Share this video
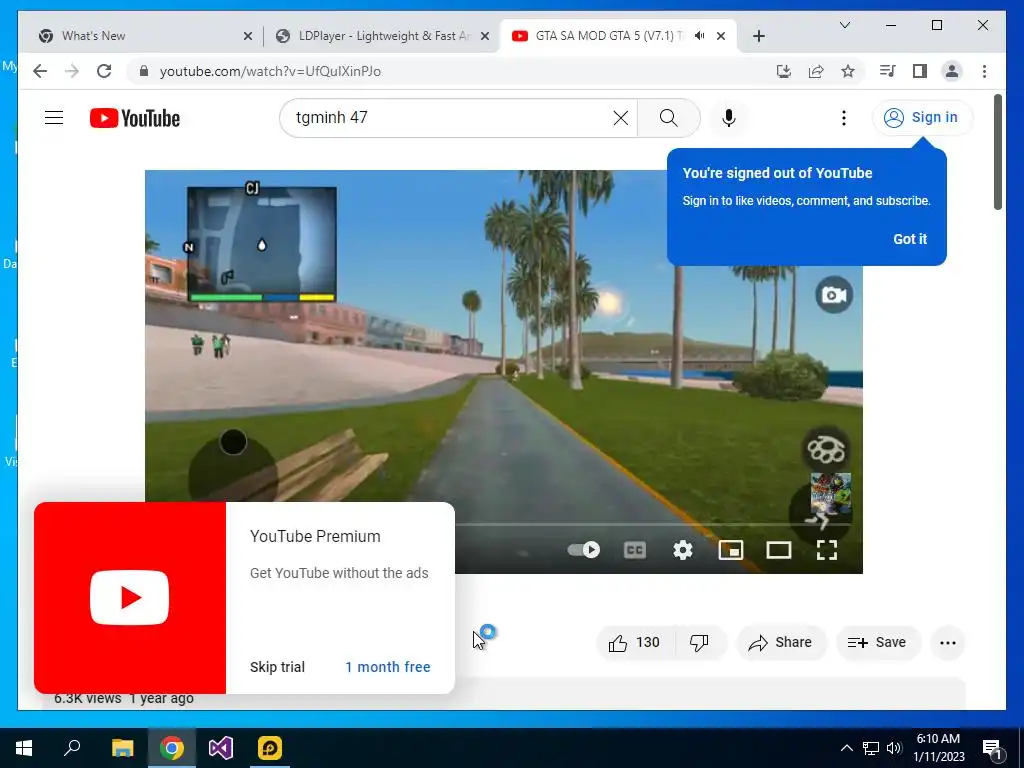The image size is (1024, 768). tap(780, 643)
